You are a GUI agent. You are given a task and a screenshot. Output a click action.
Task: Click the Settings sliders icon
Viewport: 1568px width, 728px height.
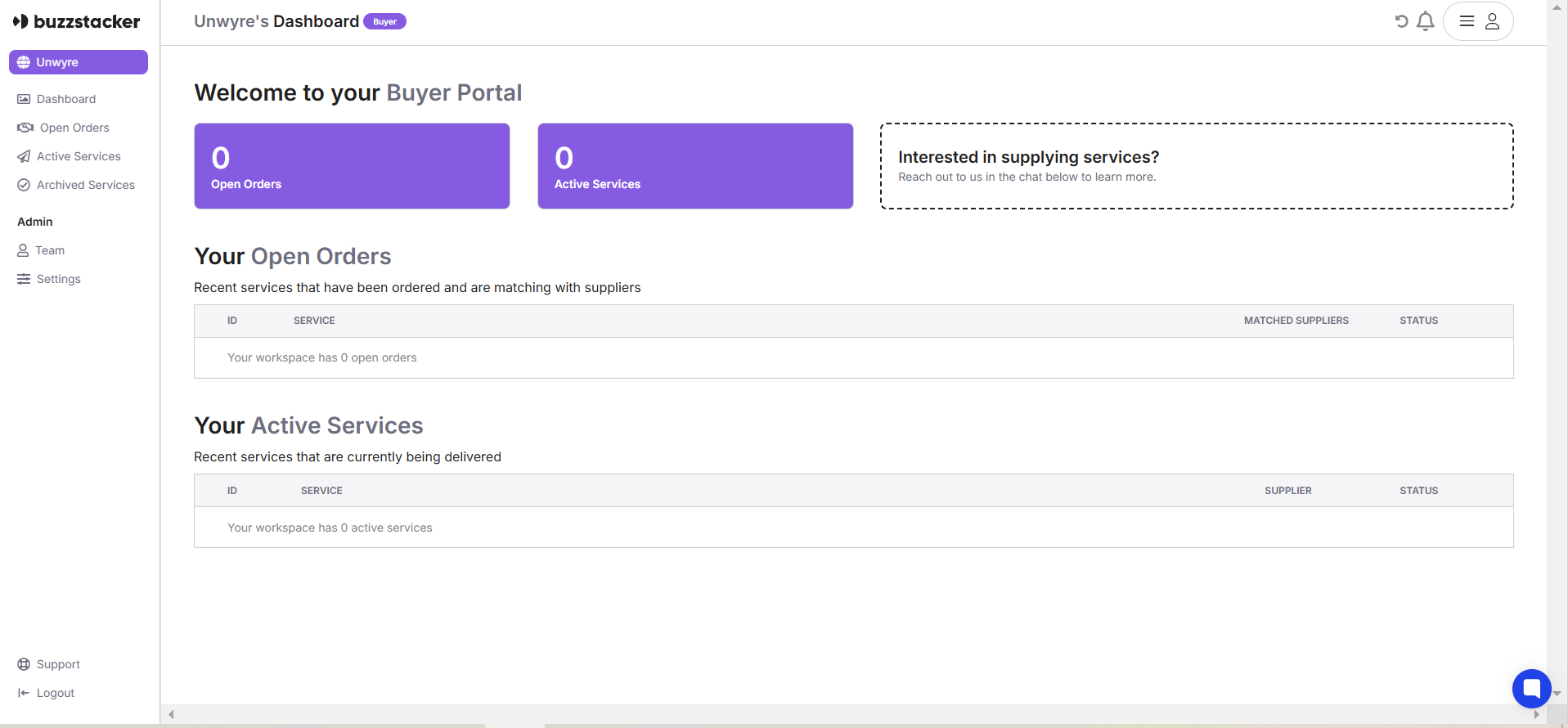24,279
